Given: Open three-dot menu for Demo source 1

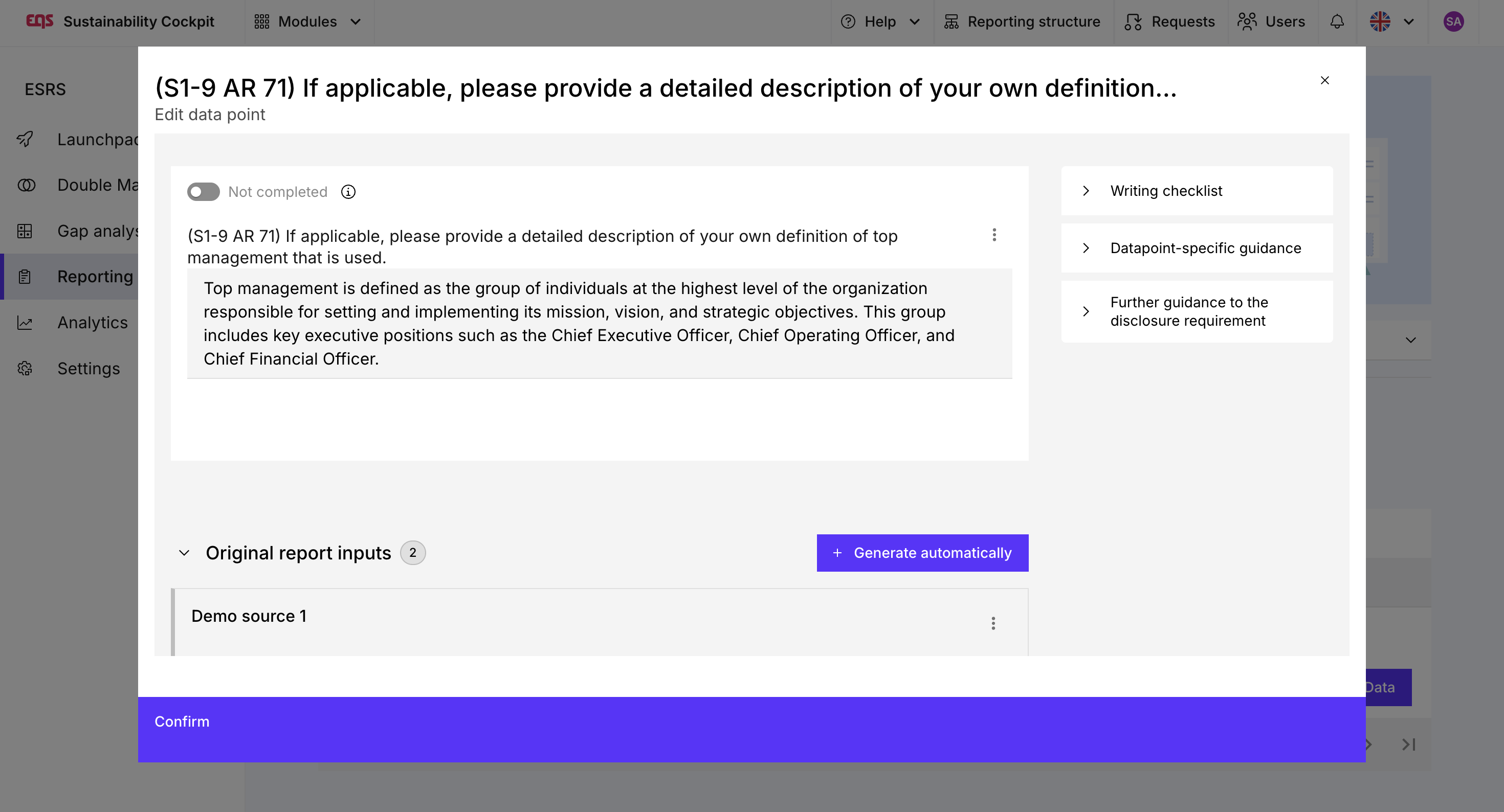Looking at the screenshot, I should click(x=992, y=623).
